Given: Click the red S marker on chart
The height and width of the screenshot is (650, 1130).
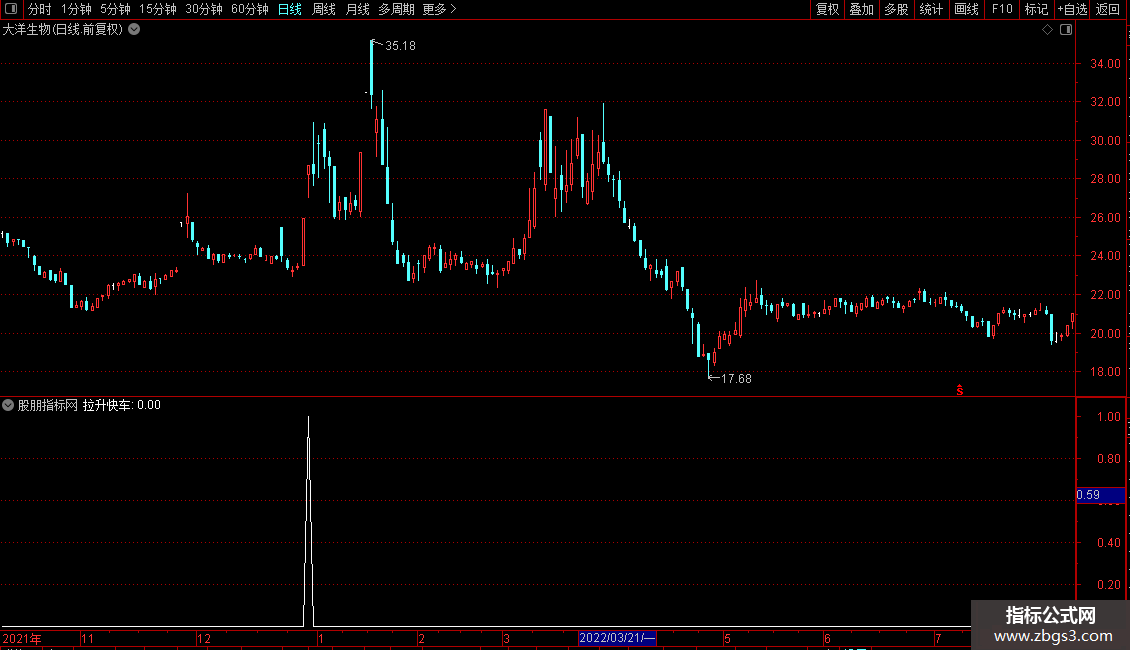Looking at the screenshot, I should pos(960,390).
